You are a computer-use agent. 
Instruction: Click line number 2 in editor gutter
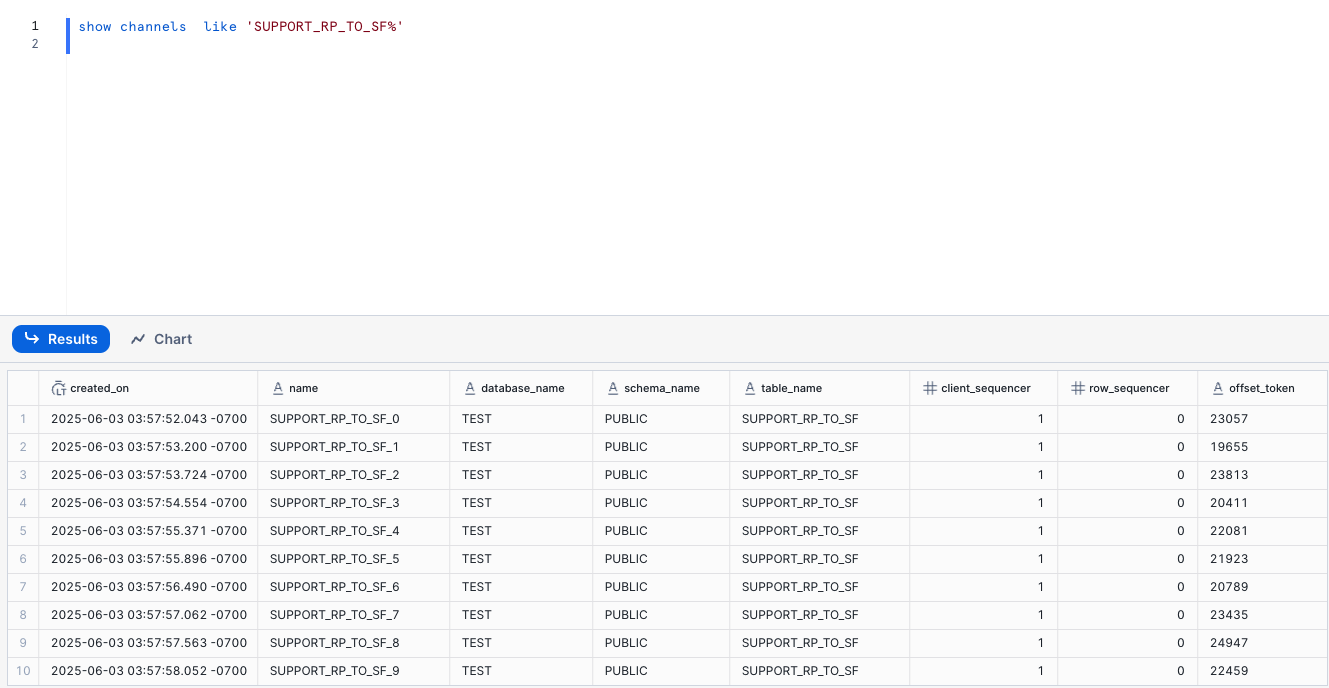point(35,44)
